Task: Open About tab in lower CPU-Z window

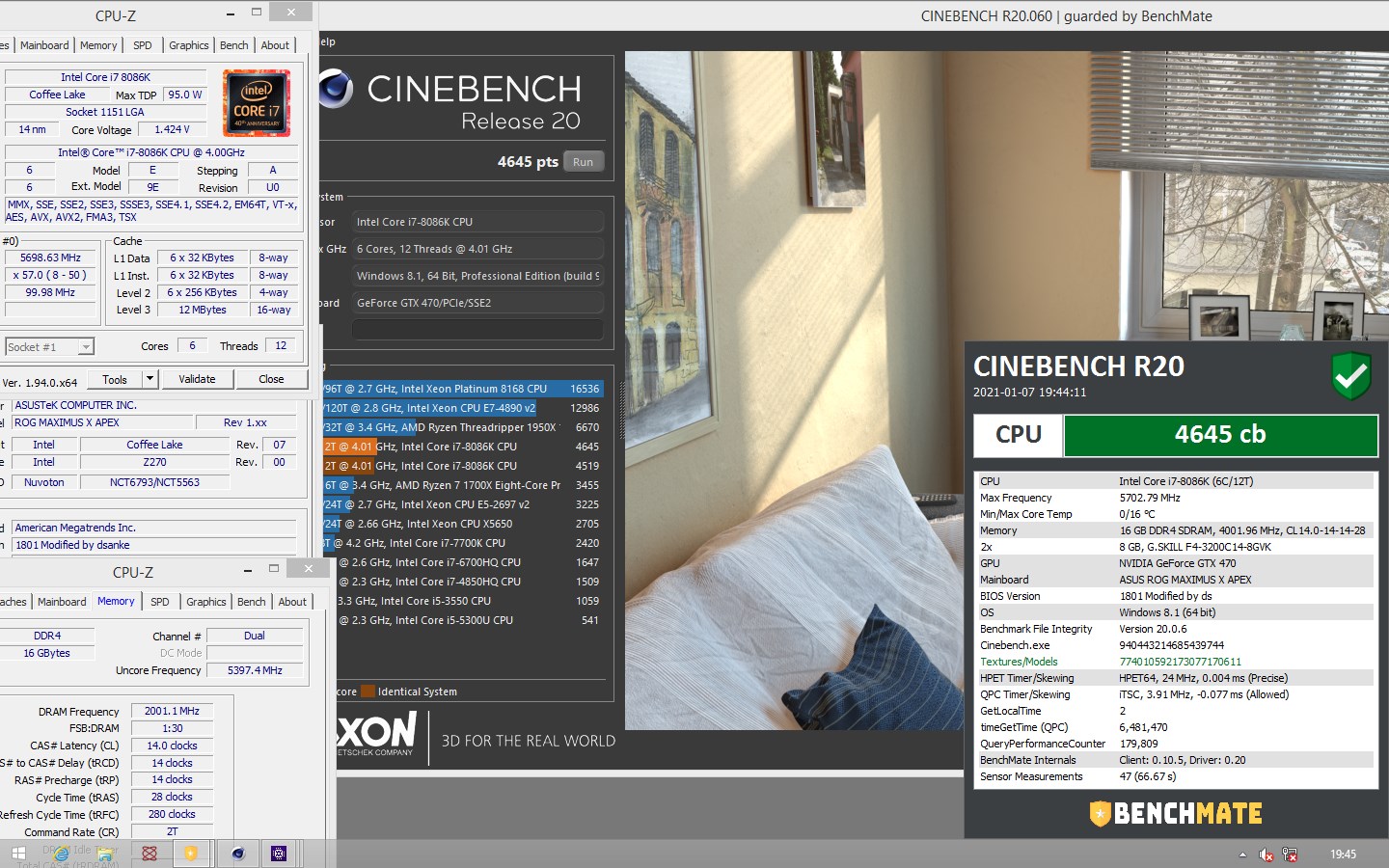Action: click(x=292, y=602)
